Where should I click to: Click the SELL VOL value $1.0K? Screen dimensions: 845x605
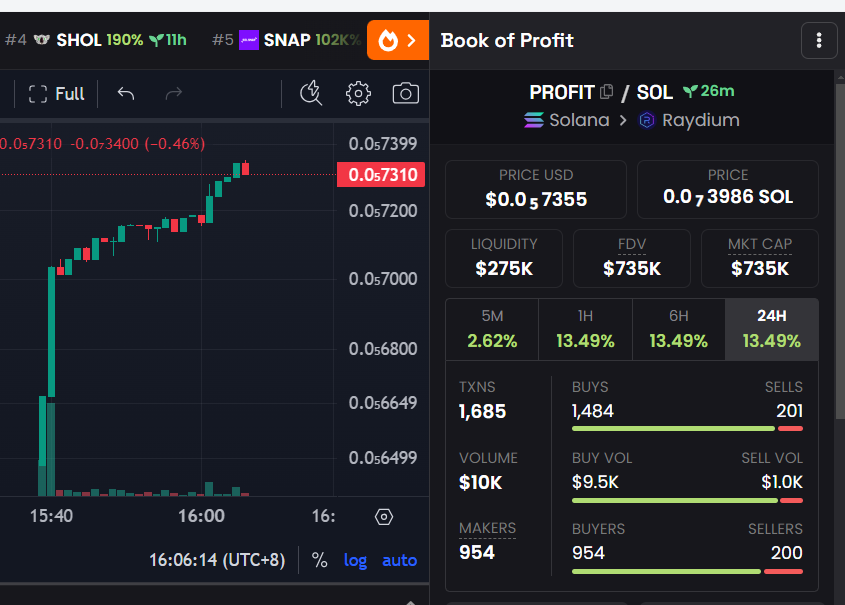pyautogui.click(x=782, y=482)
